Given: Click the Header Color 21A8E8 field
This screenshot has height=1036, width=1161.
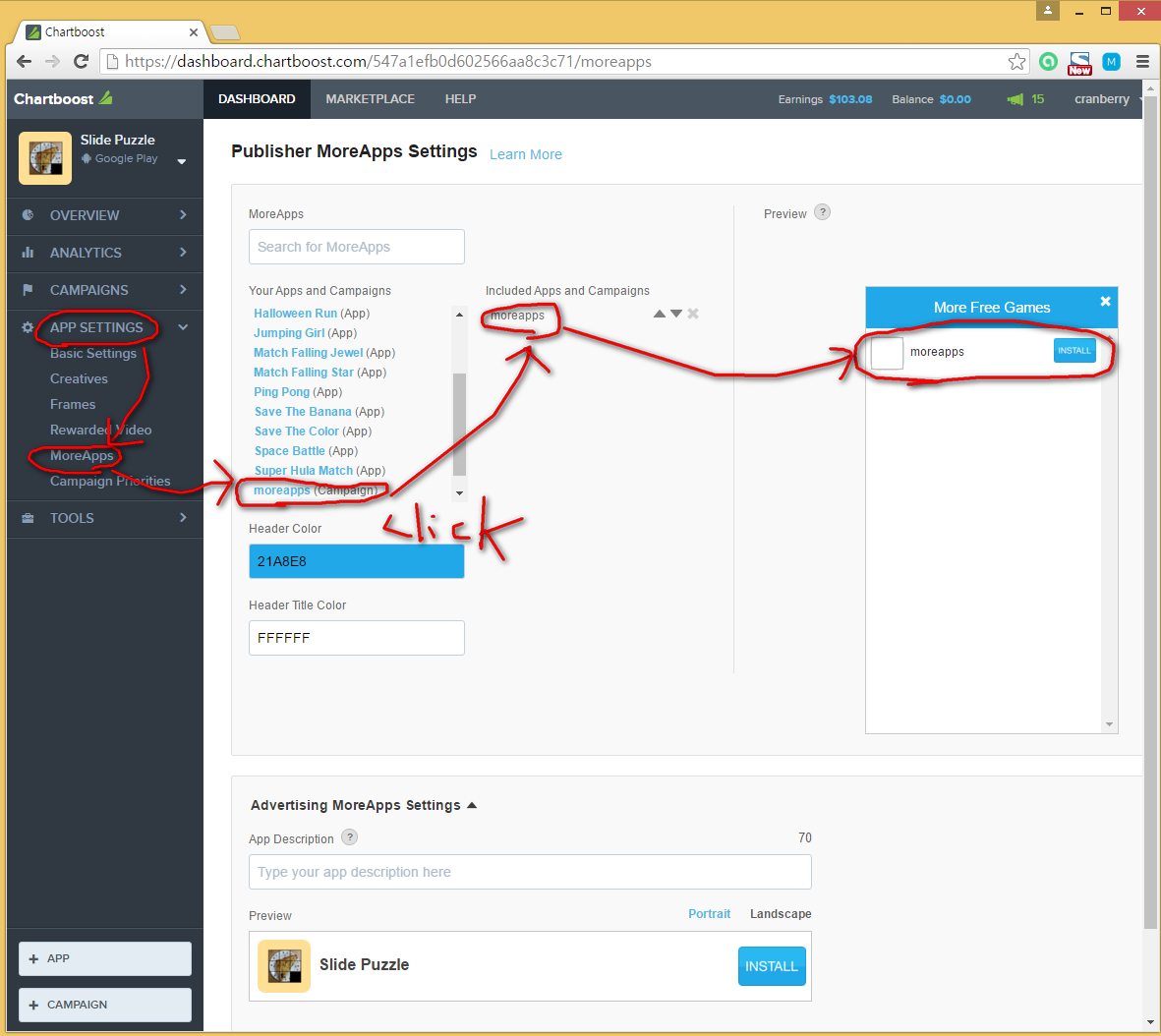Looking at the screenshot, I should coord(357,561).
